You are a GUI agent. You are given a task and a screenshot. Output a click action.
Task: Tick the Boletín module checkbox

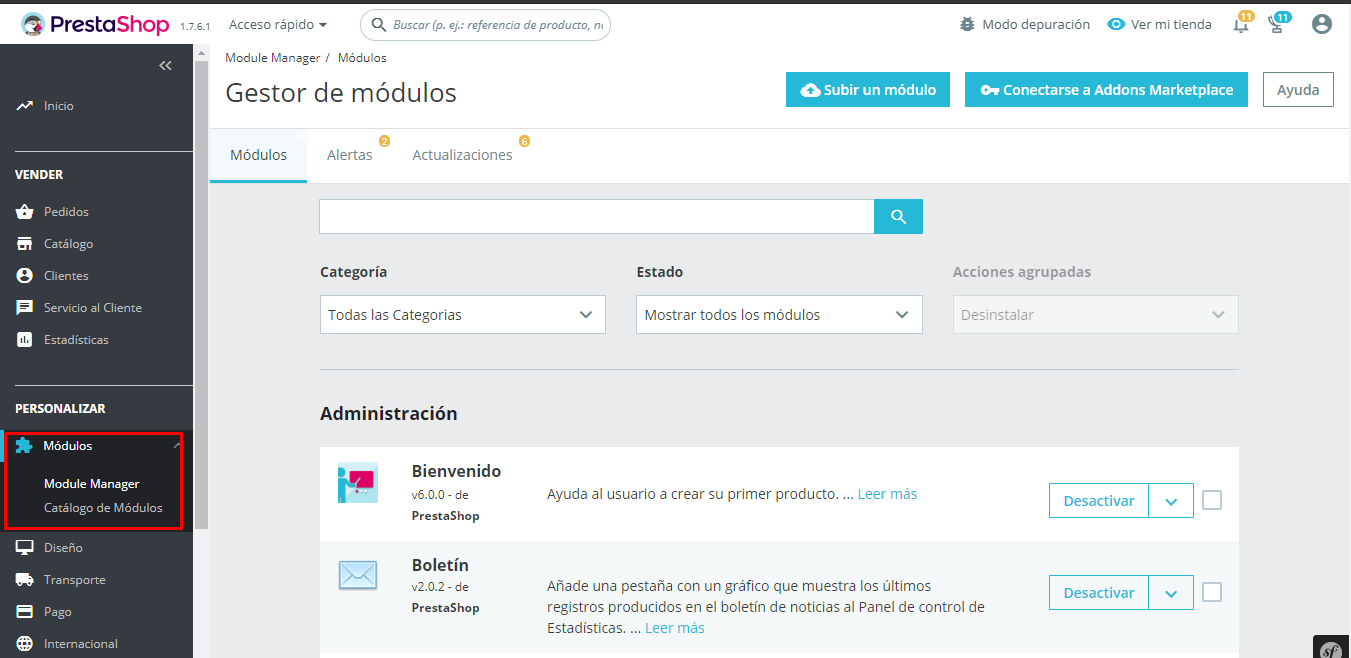point(1212,592)
